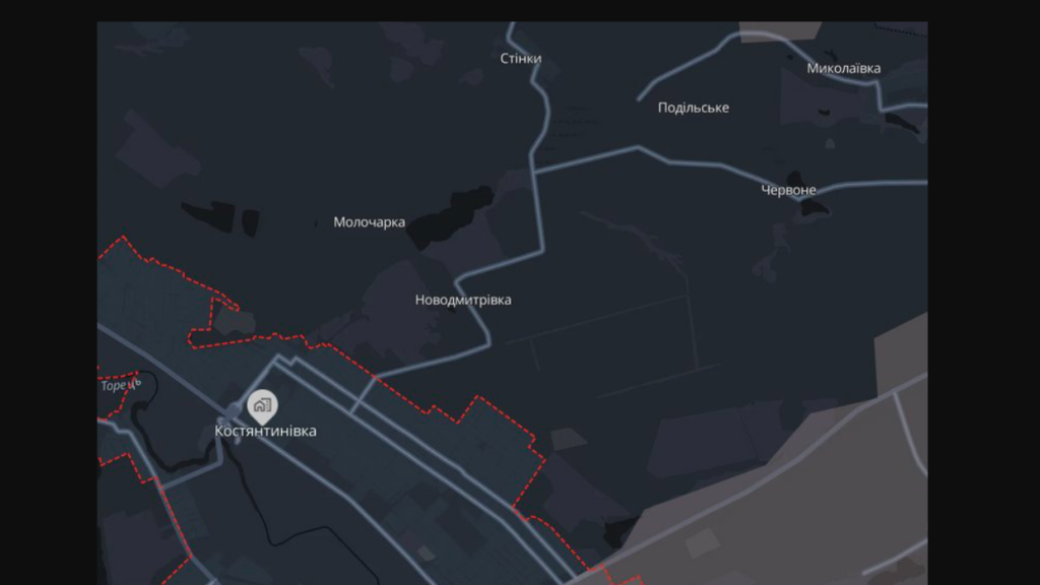Click the Костянтинівка city marker pin
The height and width of the screenshot is (585, 1040).
pyautogui.click(x=263, y=406)
